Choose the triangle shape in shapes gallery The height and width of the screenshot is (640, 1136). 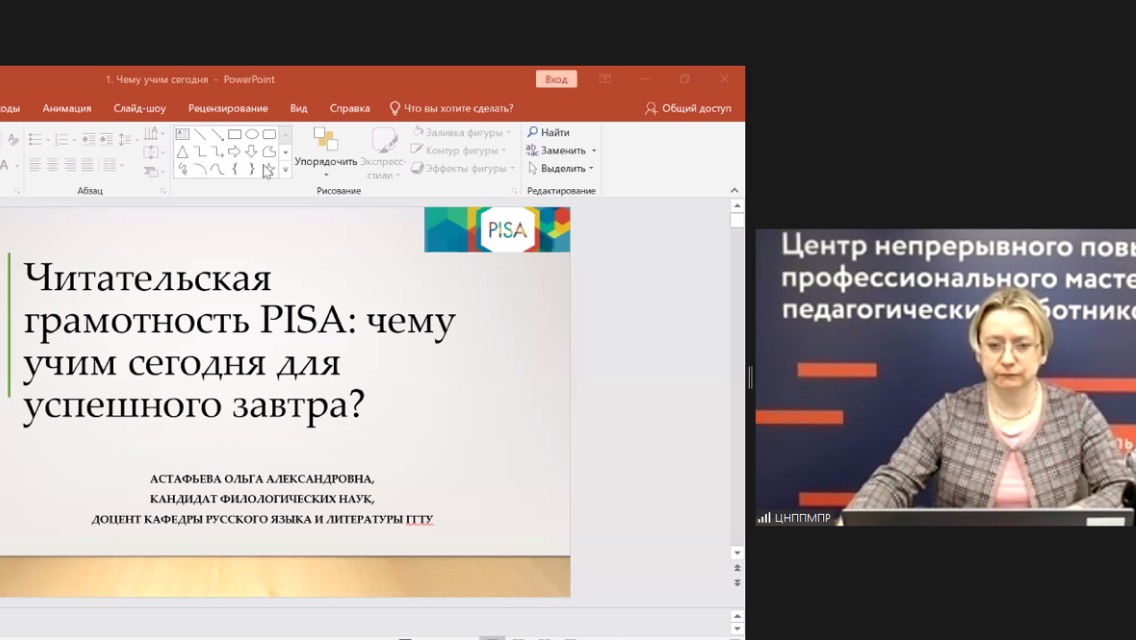pyautogui.click(x=183, y=152)
